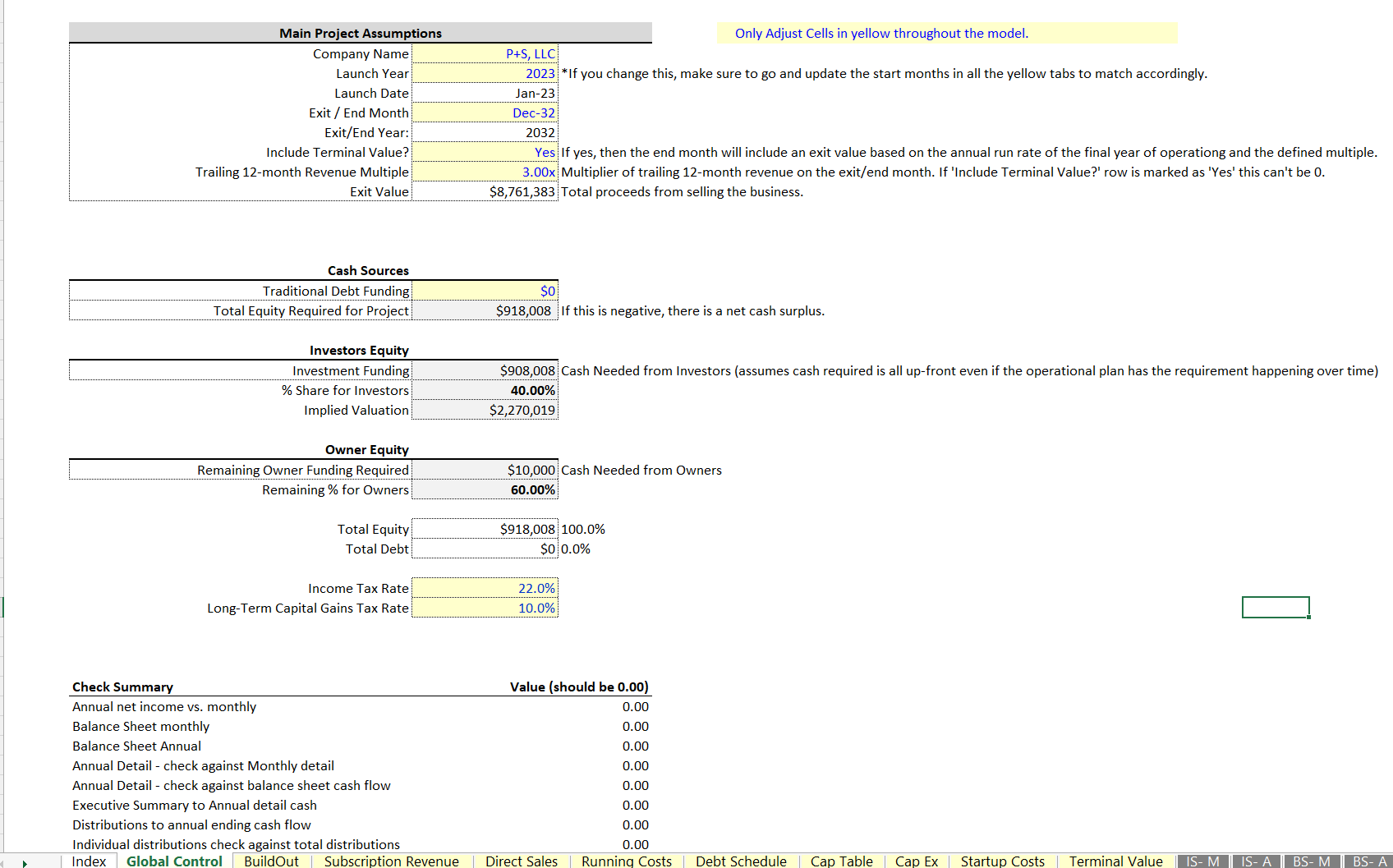1393x868 pixels.
Task: Open the Direct Sales sheet
Action: coord(522,861)
